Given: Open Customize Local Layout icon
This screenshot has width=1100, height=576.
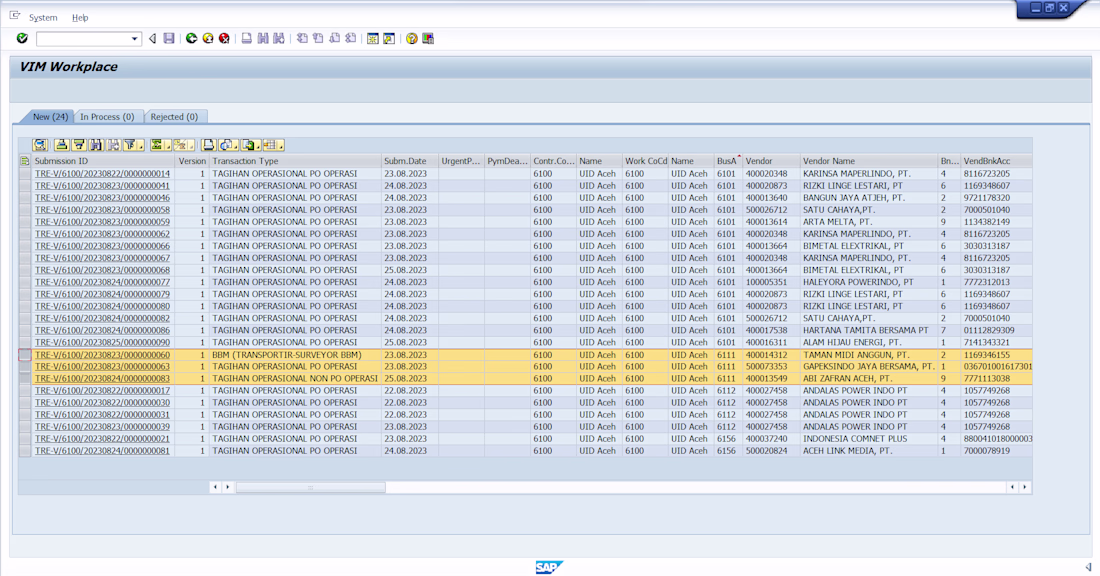Looking at the screenshot, I should [428, 38].
